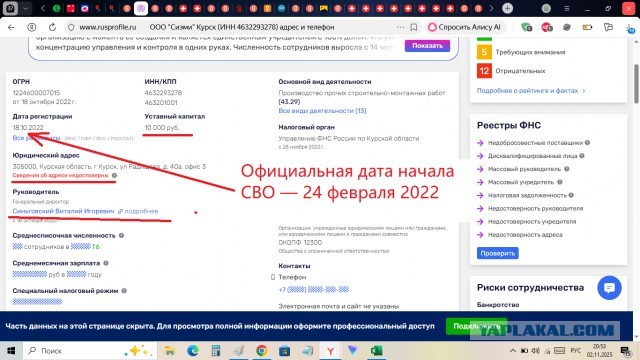Click the page vertical scrollbar thumb

636,84
